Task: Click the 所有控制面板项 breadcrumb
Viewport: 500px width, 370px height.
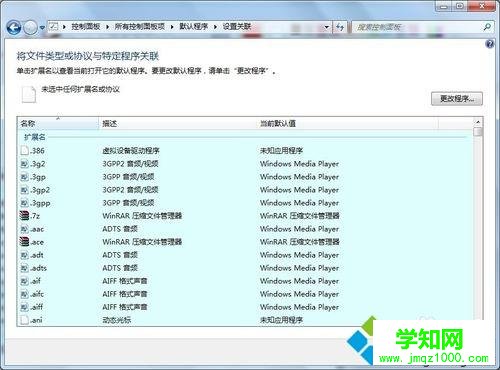Action: [139, 27]
